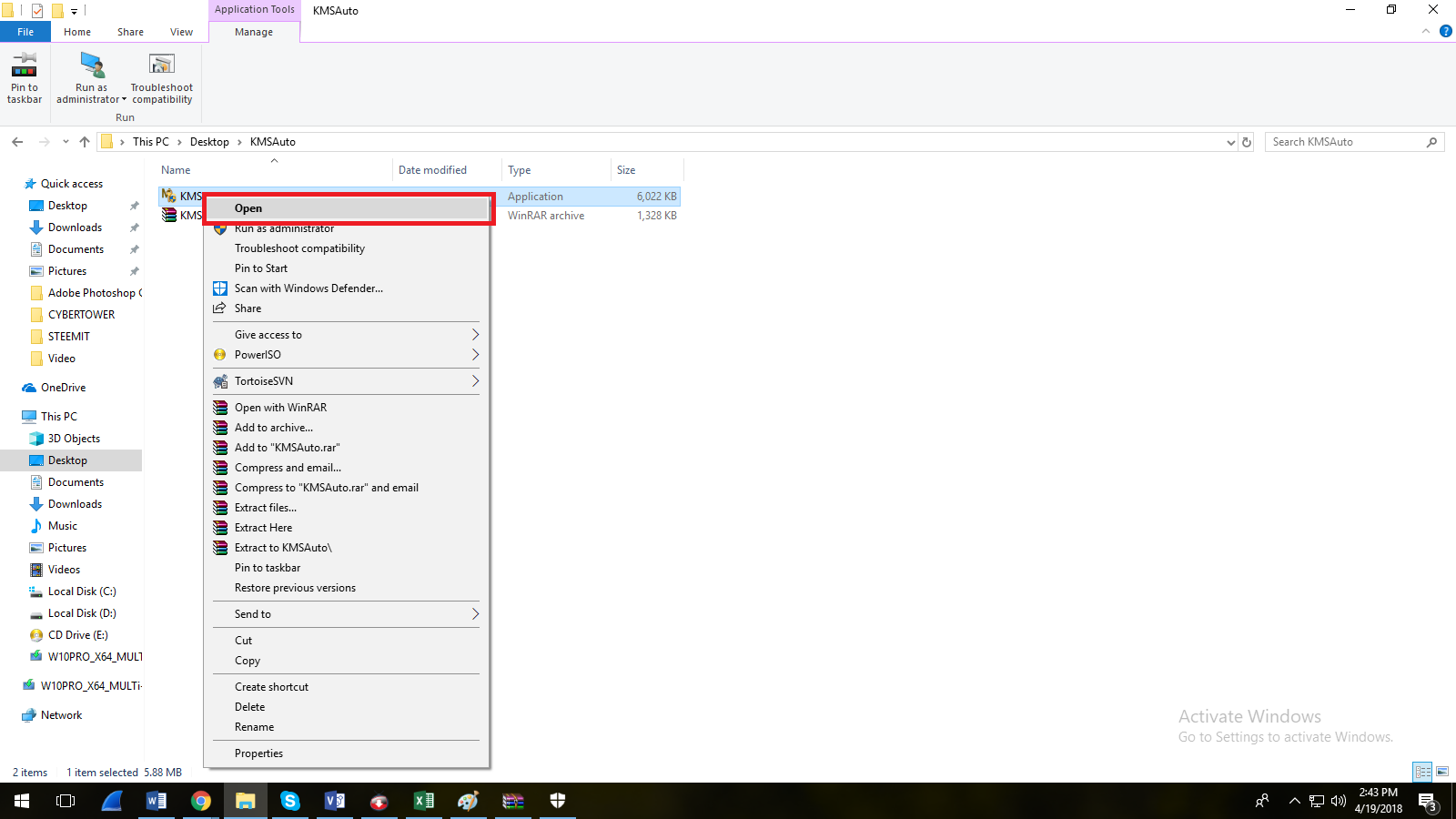Open Word from the taskbar
This screenshot has width=1456, height=819.
157,801
